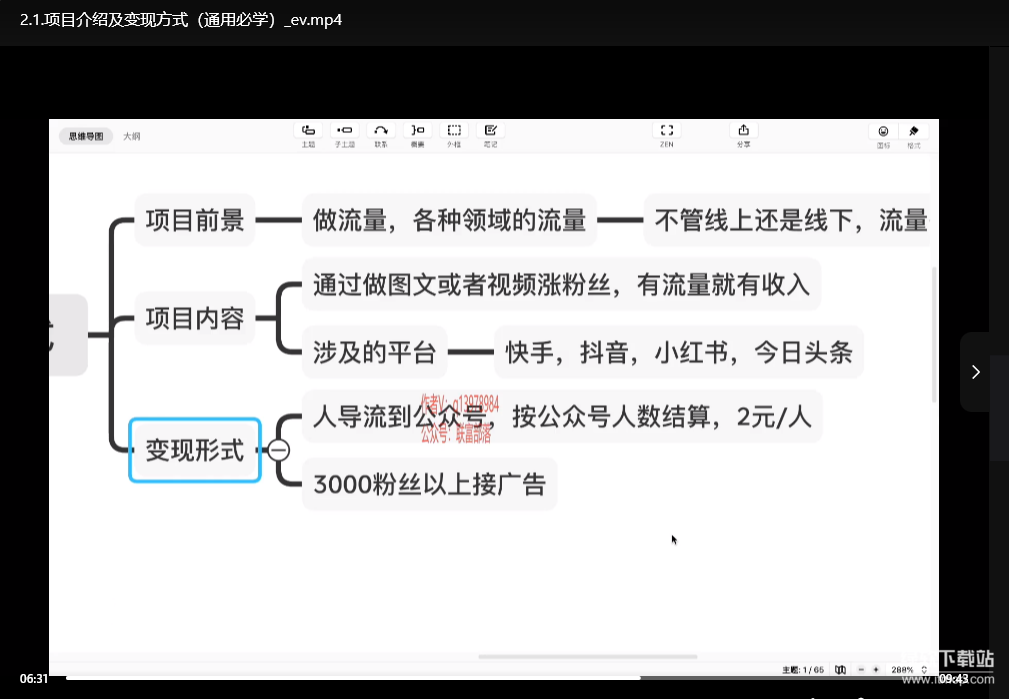This screenshot has width=1009, height=699.
Task: Click the 主题: 1/65 topic counter
Action: point(802,670)
